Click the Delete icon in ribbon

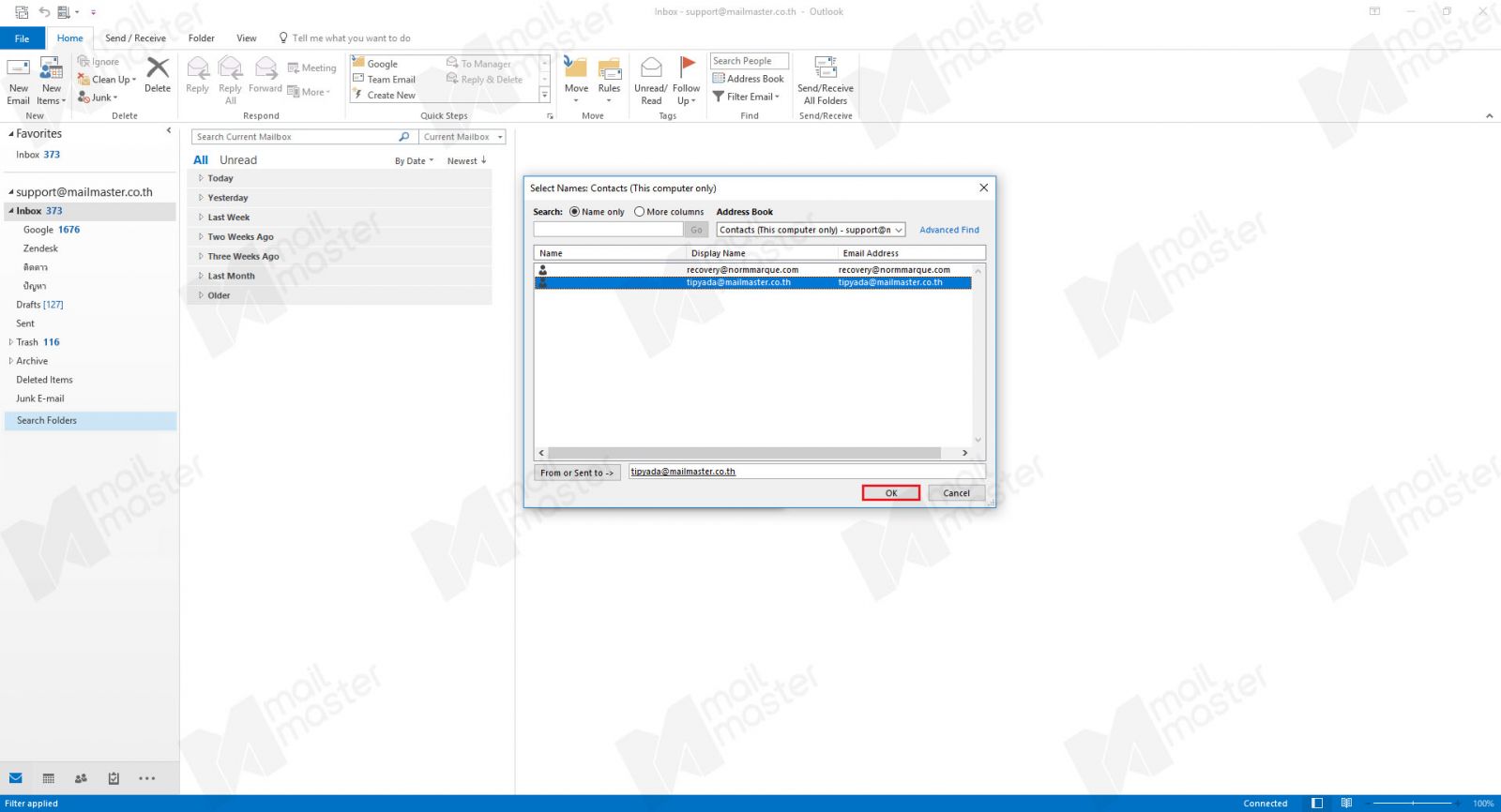coord(158,75)
